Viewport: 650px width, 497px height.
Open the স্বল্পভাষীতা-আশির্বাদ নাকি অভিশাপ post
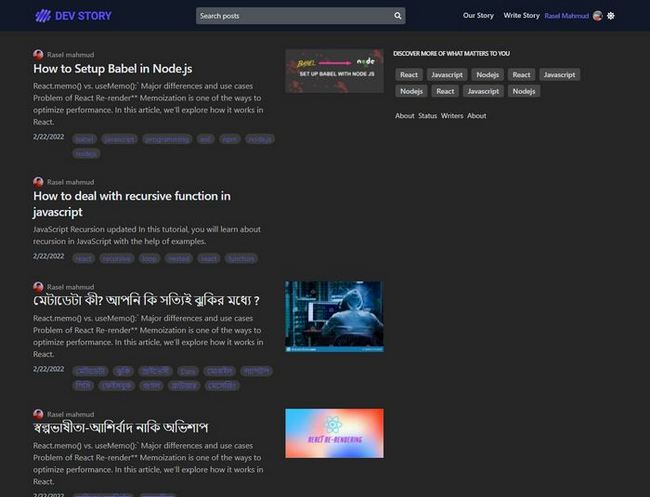[x=121, y=427]
